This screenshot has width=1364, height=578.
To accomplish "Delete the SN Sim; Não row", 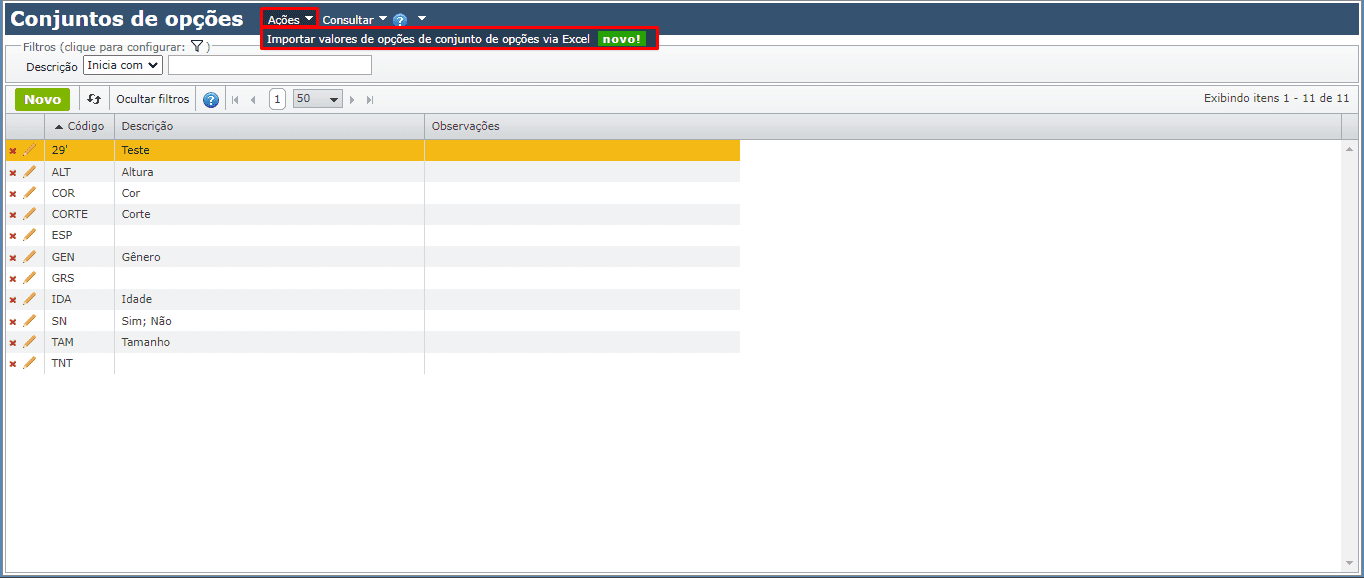I will [13, 322].
